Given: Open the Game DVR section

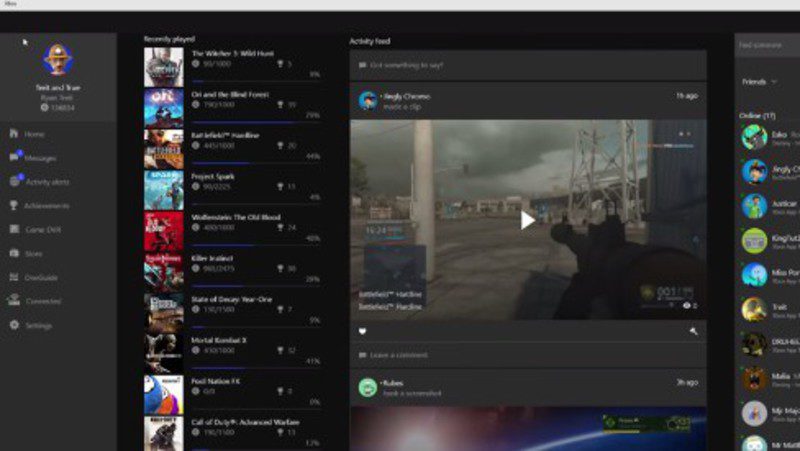Looking at the screenshot, I should coord(40,230).
